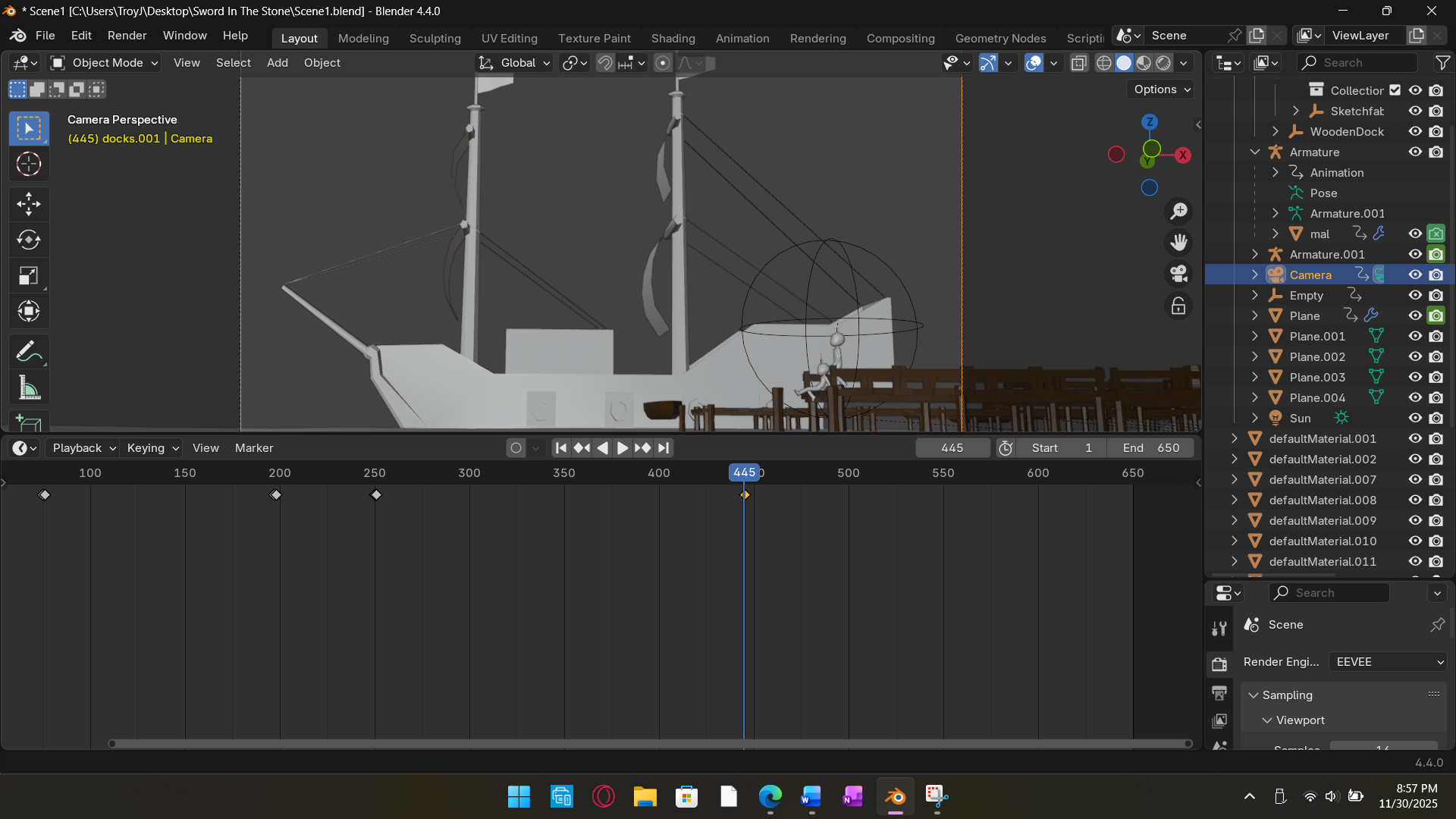This screenshot has height=819, width=1456.
Task: Open the View Layer properties tab
Action: [x=1219, y=720]
